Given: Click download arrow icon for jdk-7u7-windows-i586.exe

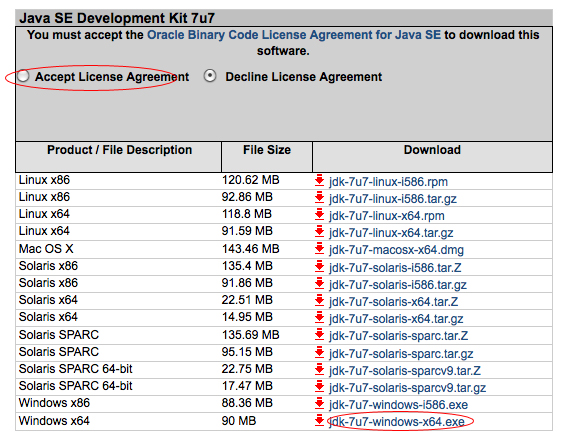Looking at the screenshot, I should pyautogui.click(x=319, y=403).
